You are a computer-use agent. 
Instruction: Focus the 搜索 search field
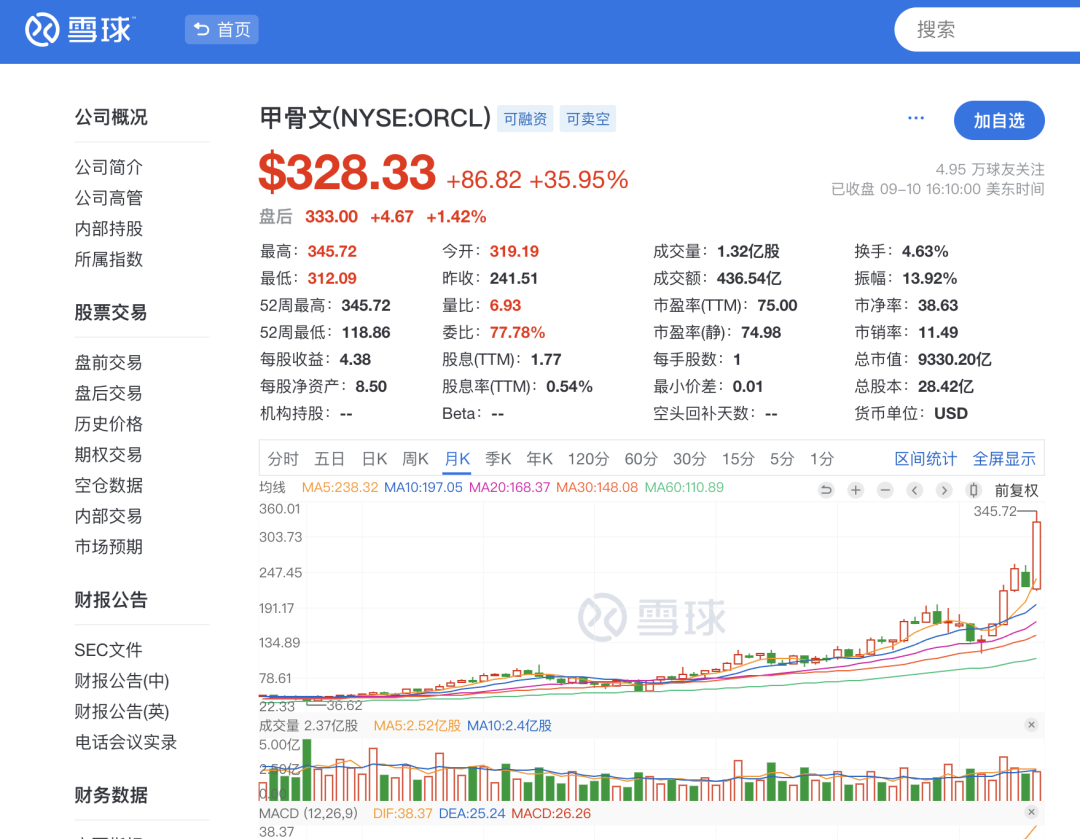point(987,30)
